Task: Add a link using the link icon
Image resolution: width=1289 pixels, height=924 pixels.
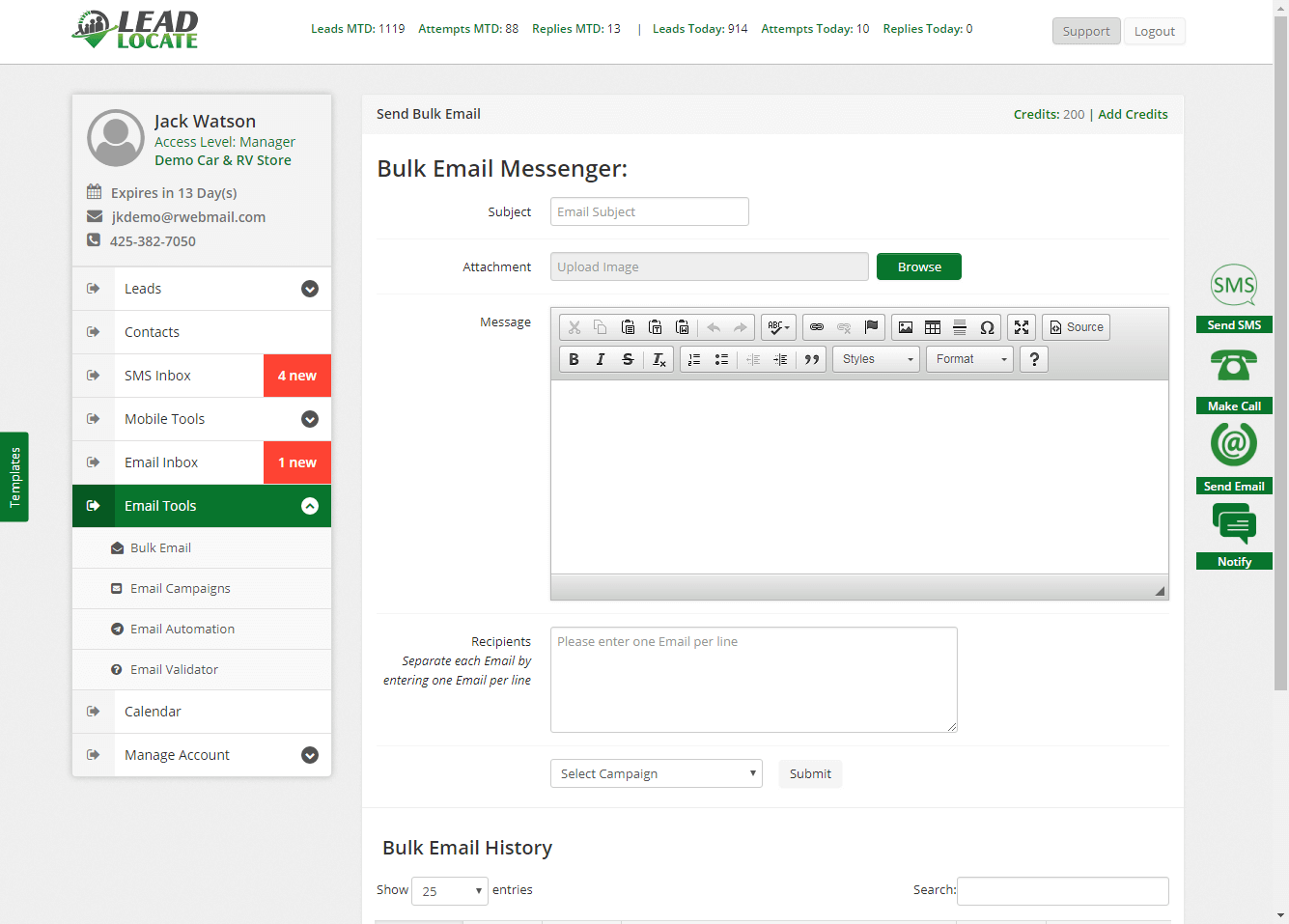Action: pyautogui.click(x=817, y=327)
